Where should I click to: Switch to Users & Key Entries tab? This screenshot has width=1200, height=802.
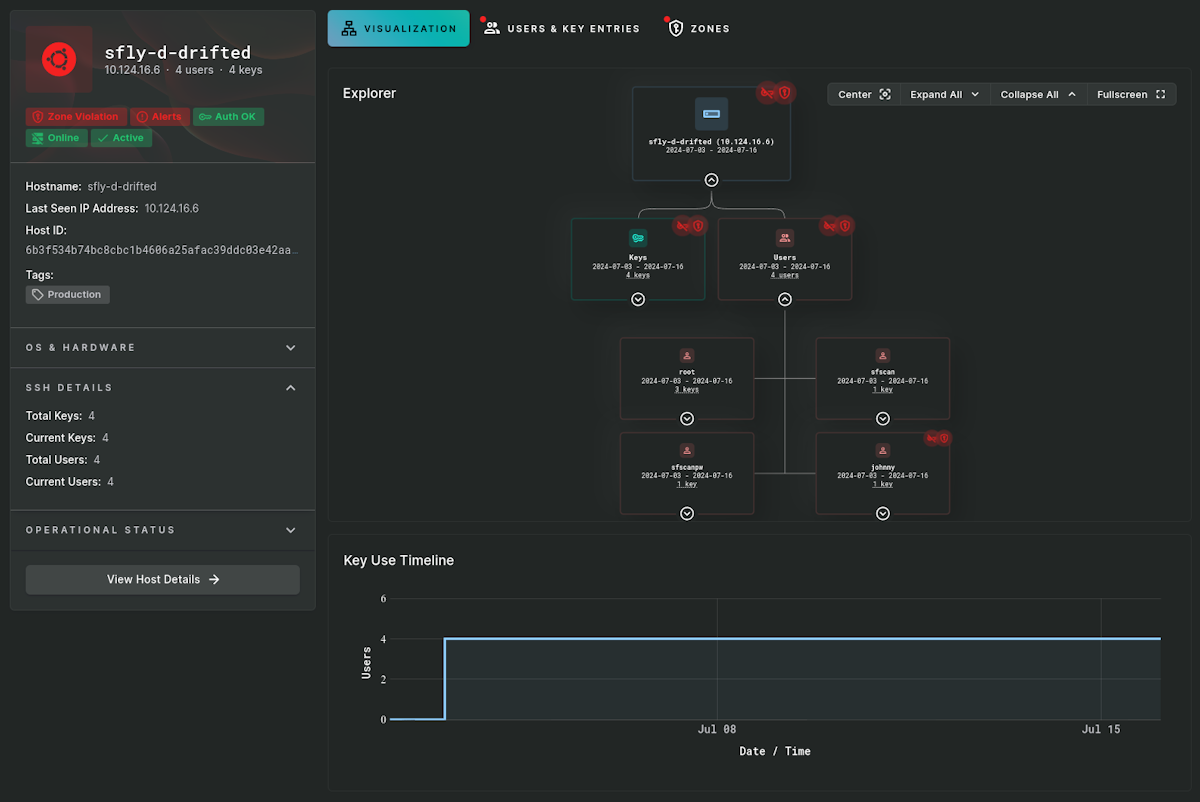point(562,29)
